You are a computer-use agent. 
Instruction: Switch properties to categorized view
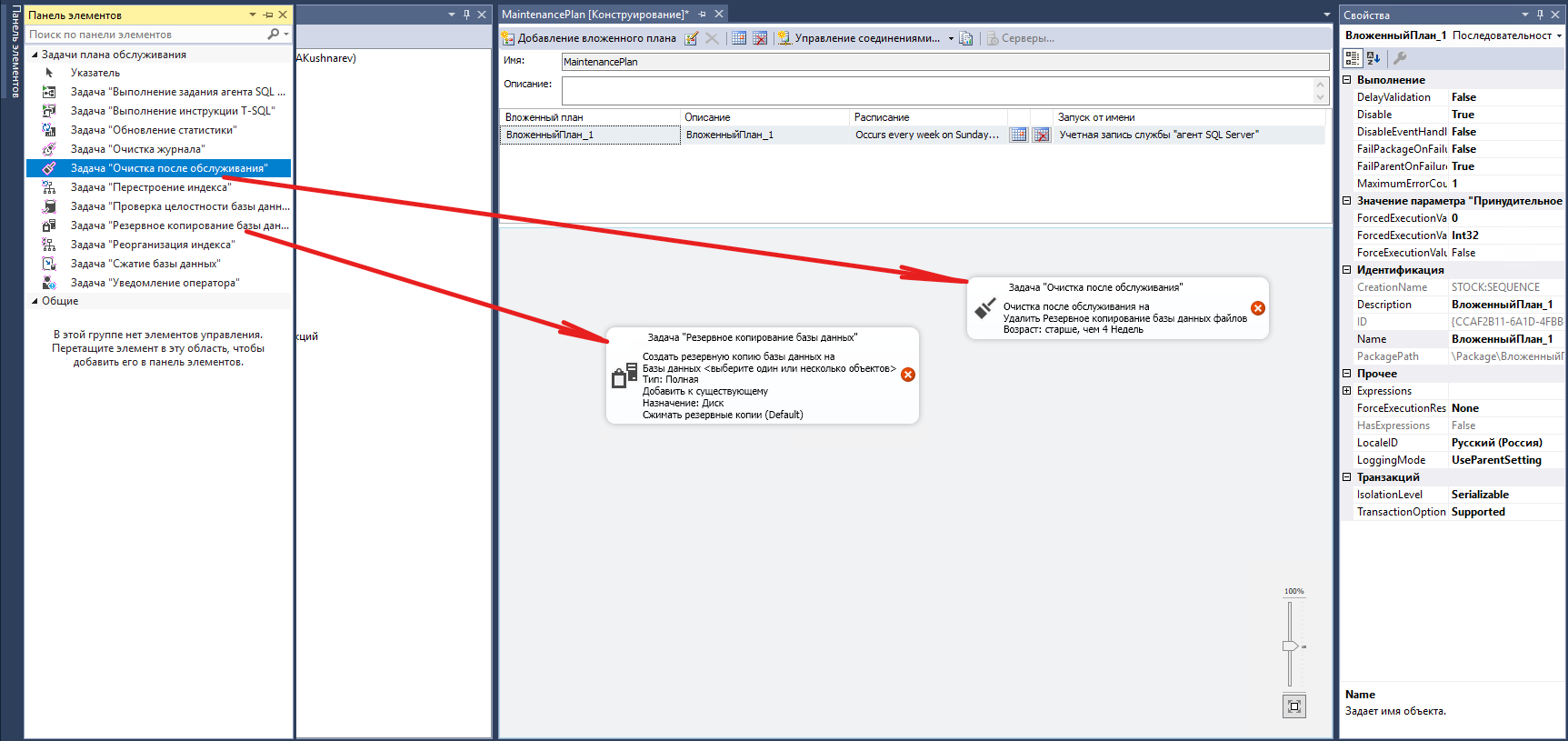1353,58
